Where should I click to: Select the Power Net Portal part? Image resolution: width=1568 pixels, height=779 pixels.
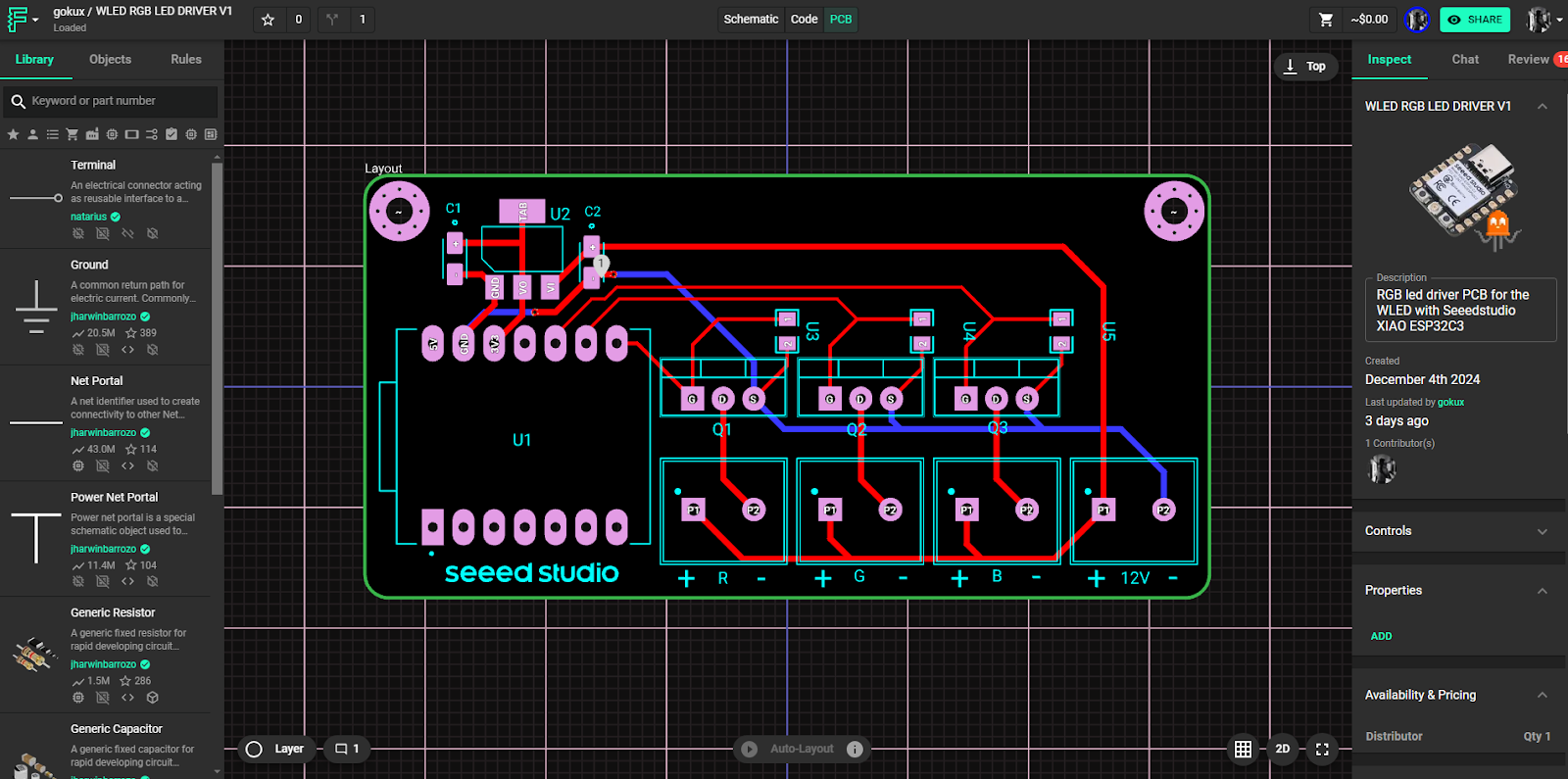[x=105, y=540]
